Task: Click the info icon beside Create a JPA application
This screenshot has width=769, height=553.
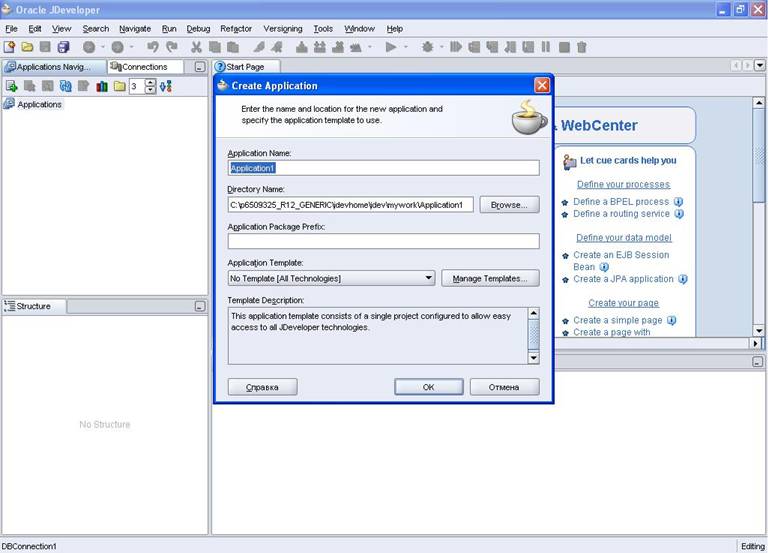Action: pos(683,279)
